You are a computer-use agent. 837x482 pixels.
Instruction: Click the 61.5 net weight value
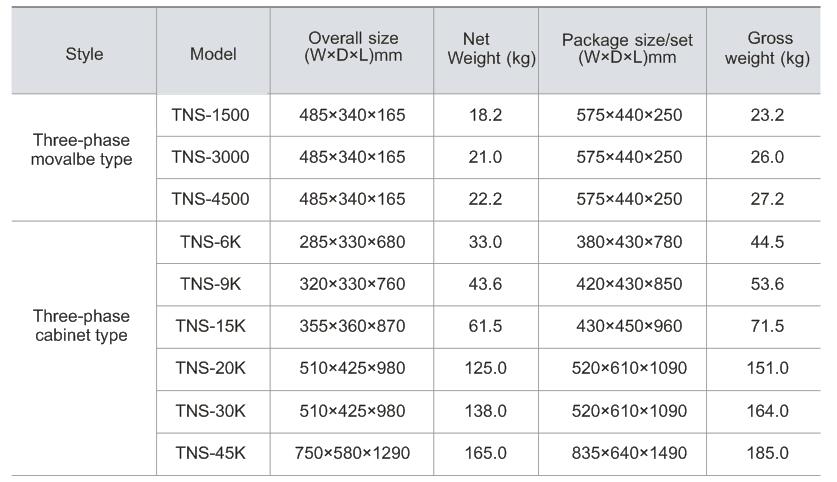click(x=485, y=326)
